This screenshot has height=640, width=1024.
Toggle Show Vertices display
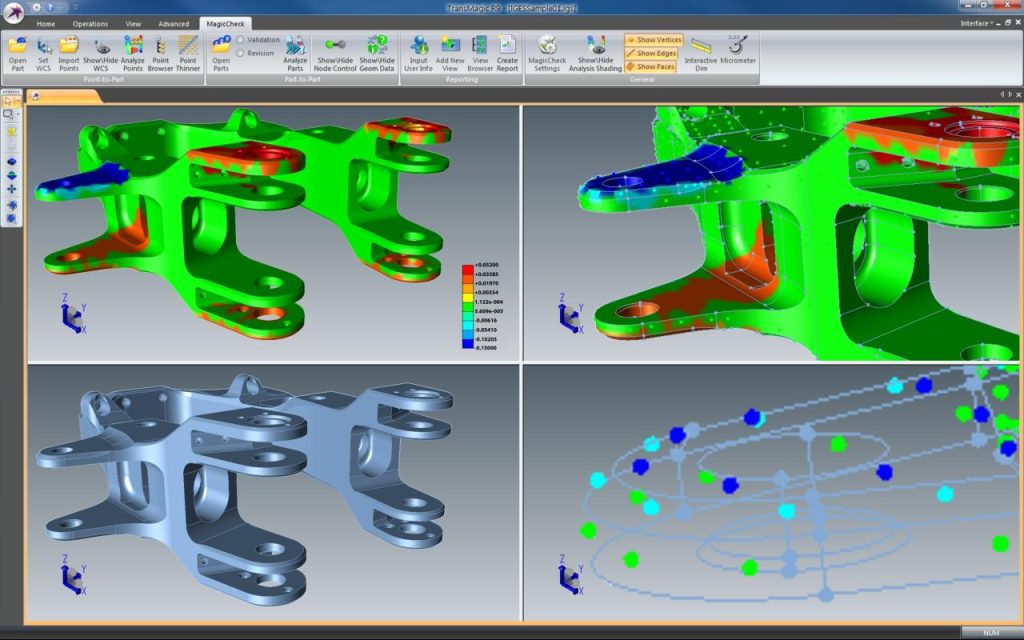[653, 40]
